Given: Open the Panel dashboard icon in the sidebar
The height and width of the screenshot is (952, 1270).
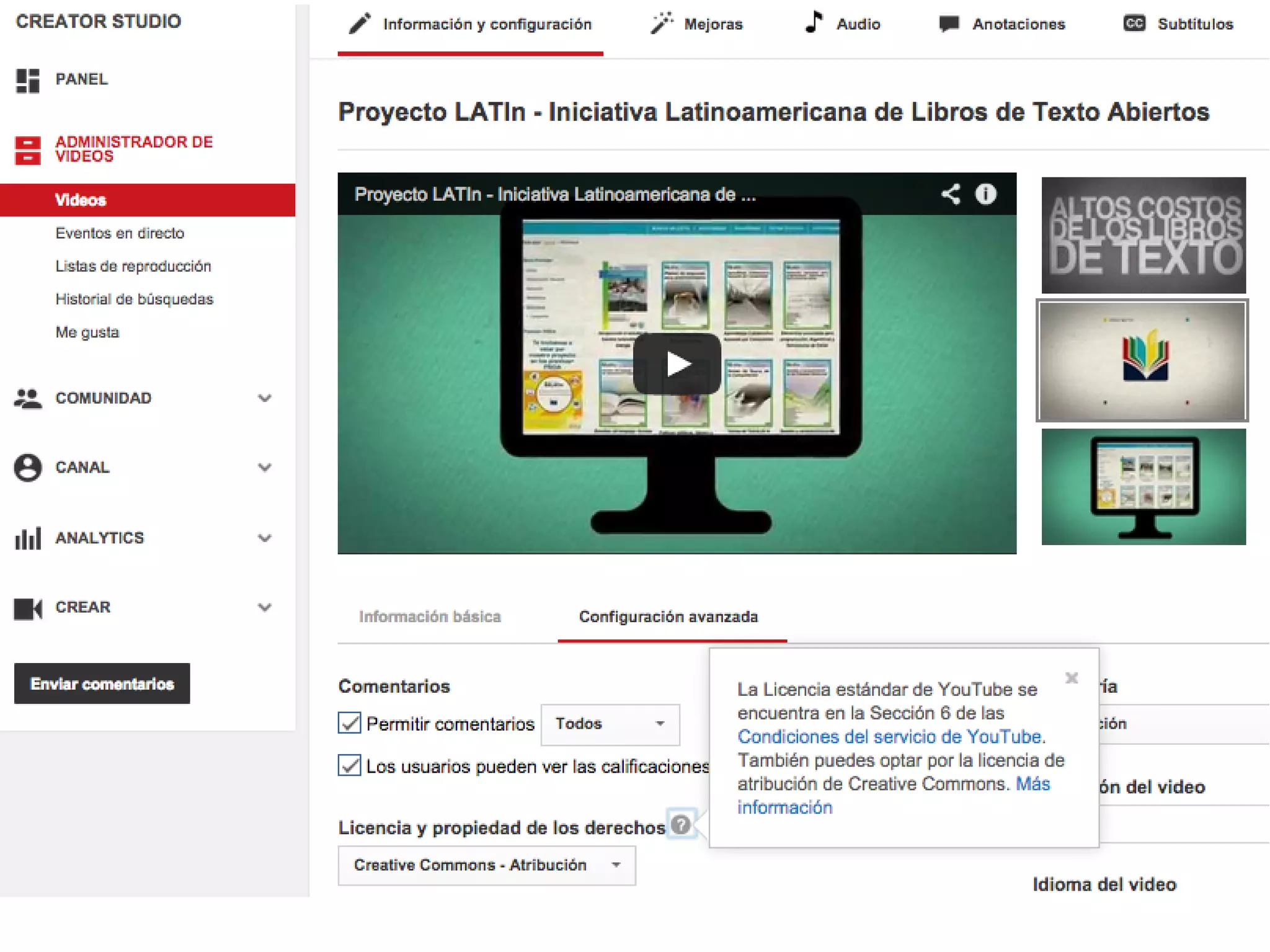Looking at the screenshot, I should click(x=28, y=80).
